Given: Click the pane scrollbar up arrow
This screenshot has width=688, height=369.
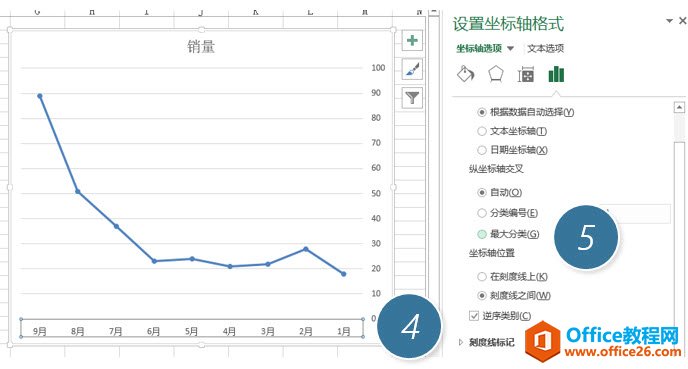Looking at the screenshot, I should point(679,107).
